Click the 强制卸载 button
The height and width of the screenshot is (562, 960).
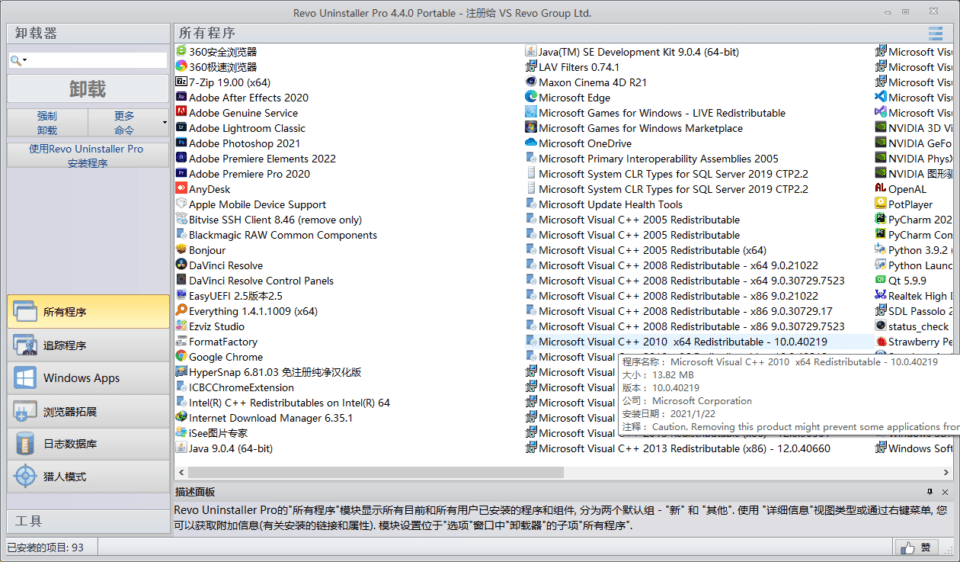pyautogui.click(x=47, y=122)
